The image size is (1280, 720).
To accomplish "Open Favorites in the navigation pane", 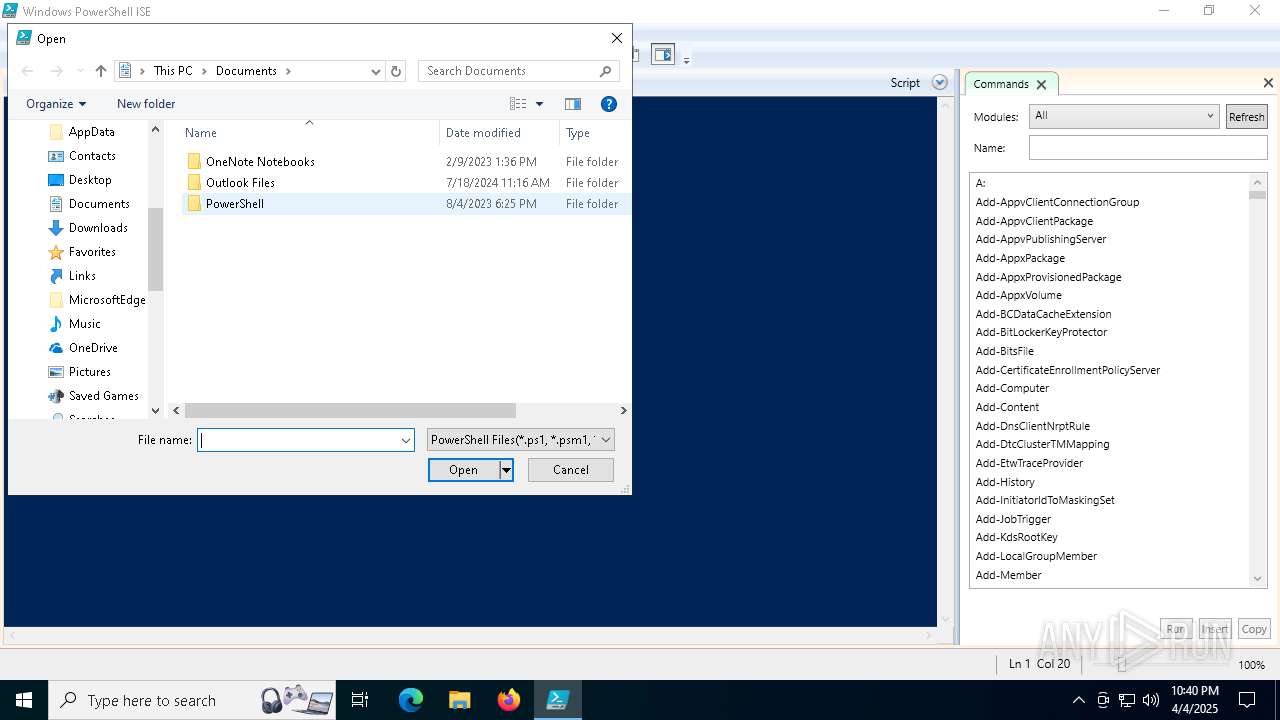I will (92, 252).
